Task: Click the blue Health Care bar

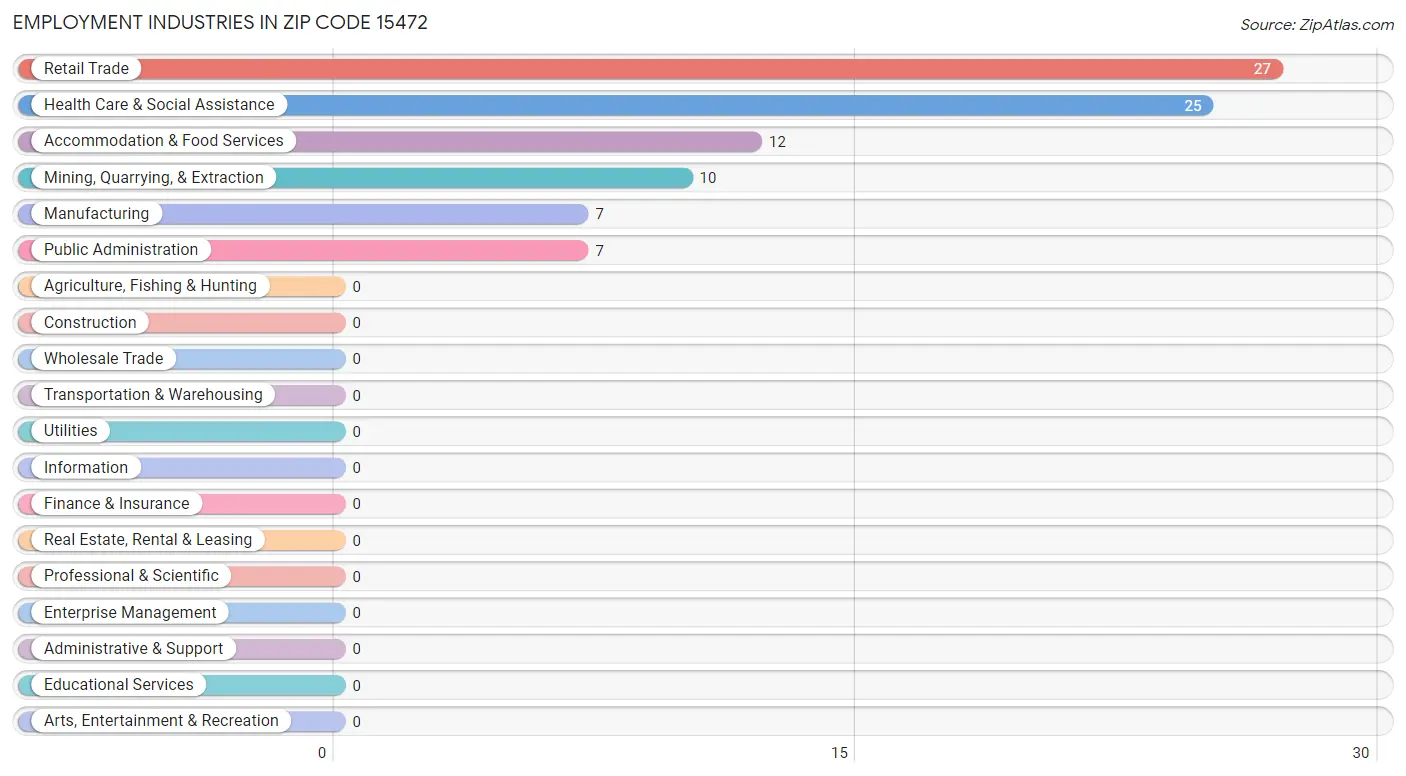Action: [615, 105]
